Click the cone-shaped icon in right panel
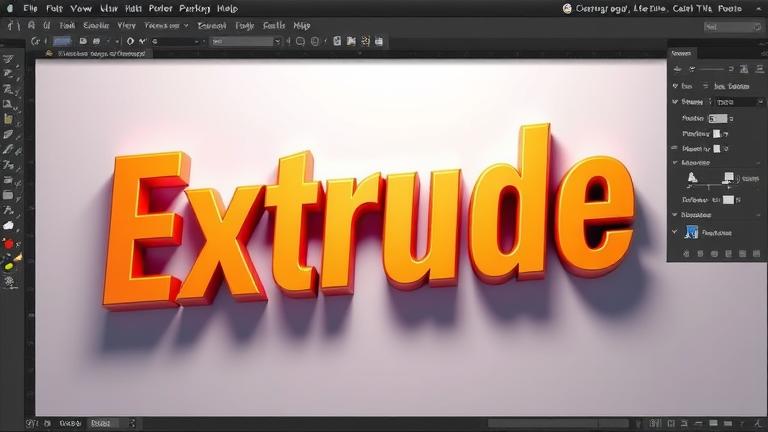The height and width of the screenshot is (432, 768). (x=692, y=177)
